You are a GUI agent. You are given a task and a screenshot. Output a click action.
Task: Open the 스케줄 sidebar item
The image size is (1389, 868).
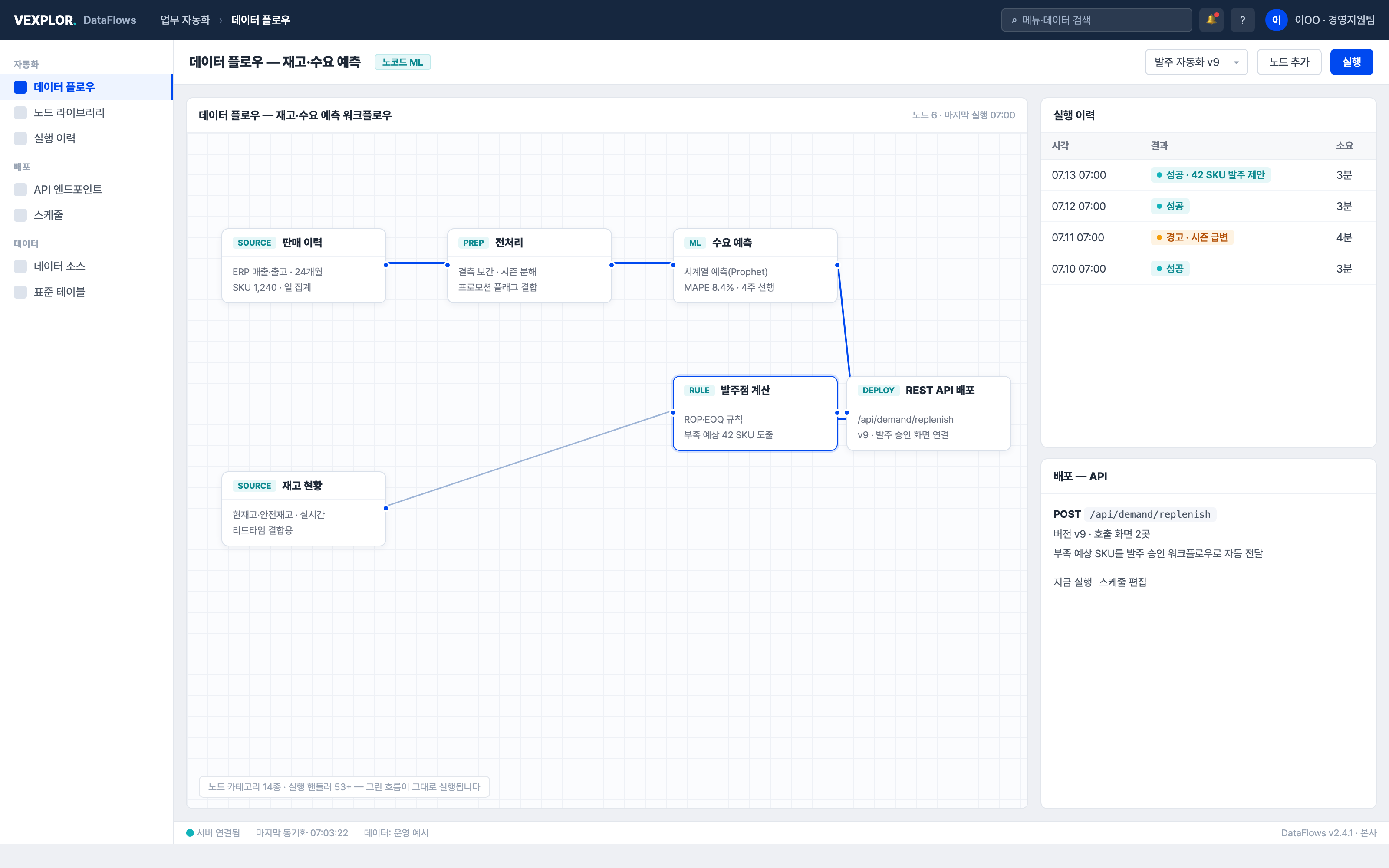point(86,215)
